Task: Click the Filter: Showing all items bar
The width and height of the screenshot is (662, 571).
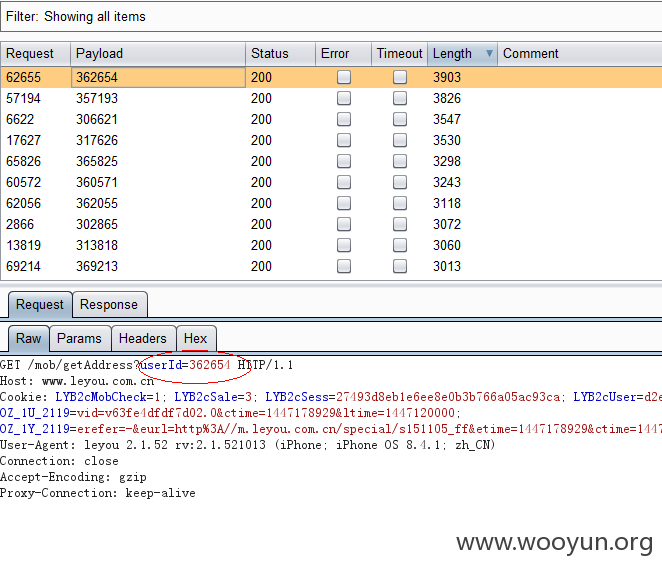Action: [x=331, y=16]
